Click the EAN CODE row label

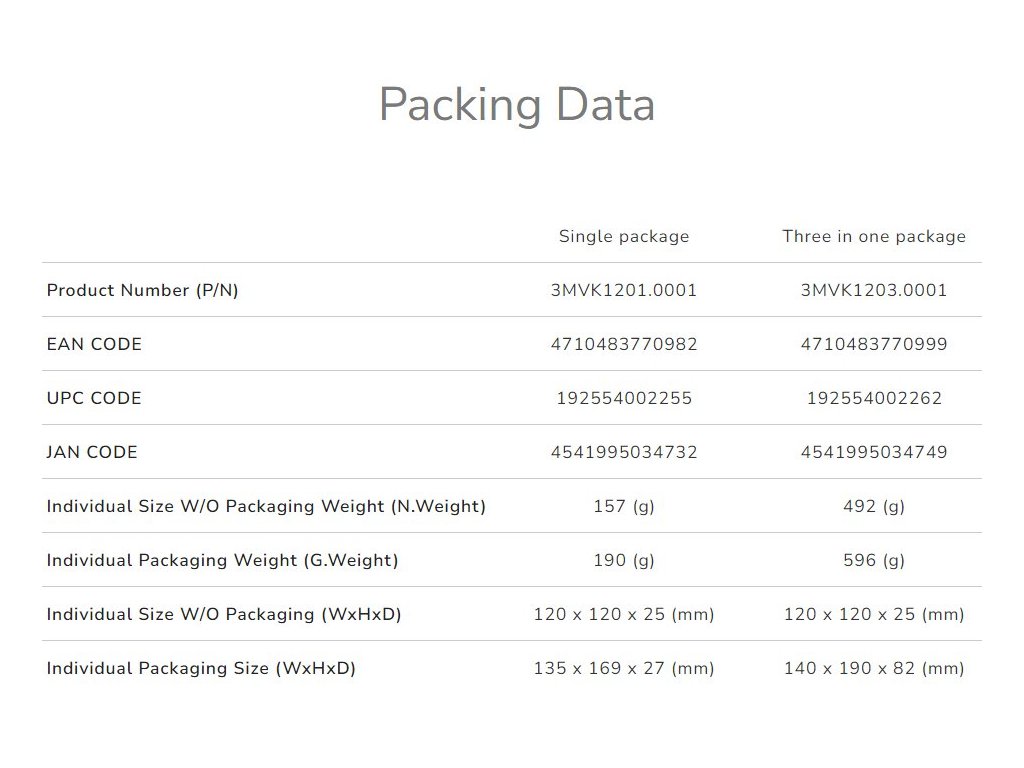94,345
